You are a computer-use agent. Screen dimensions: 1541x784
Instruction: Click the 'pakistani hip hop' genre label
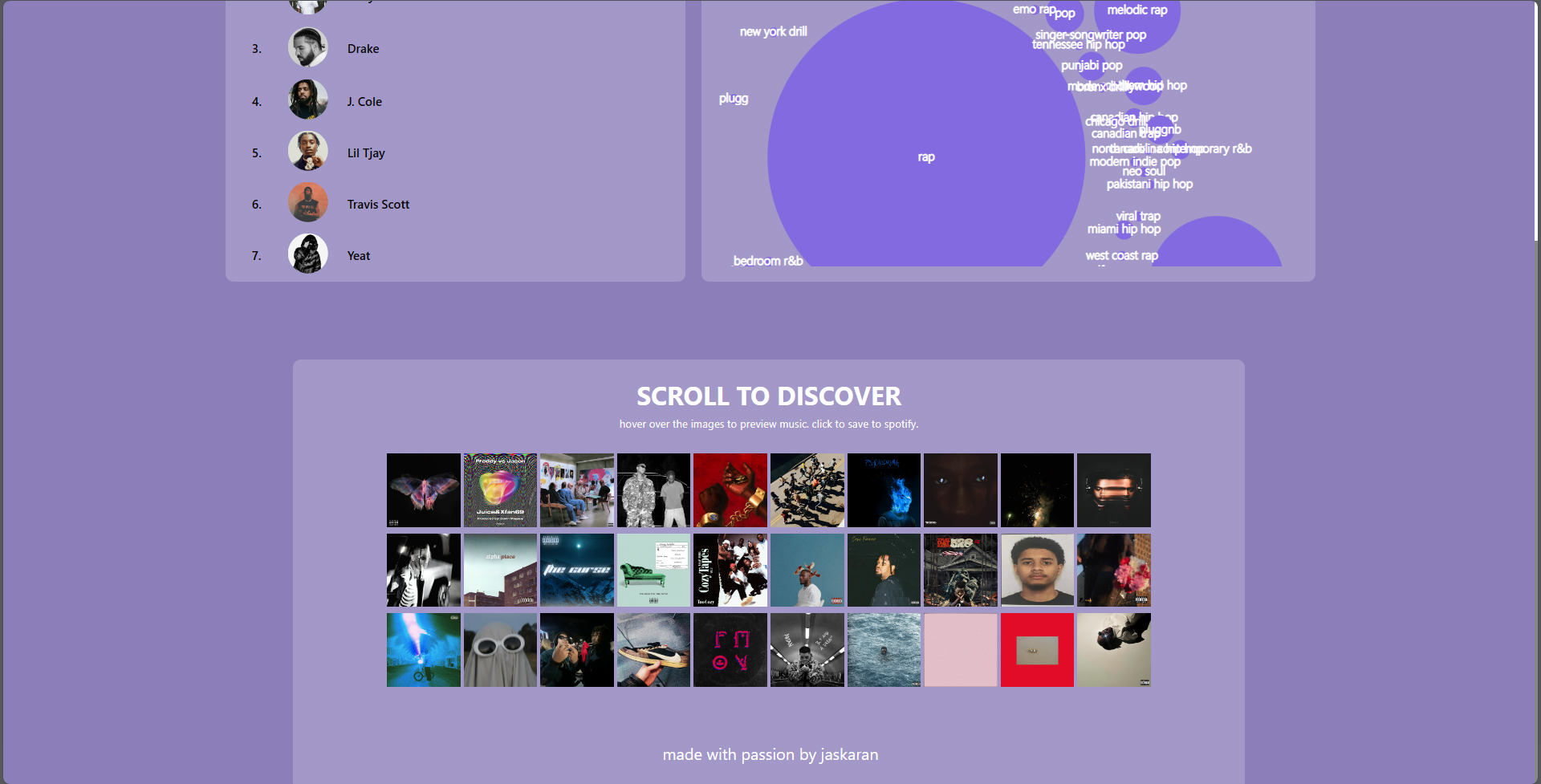(x=1149, y=185)
